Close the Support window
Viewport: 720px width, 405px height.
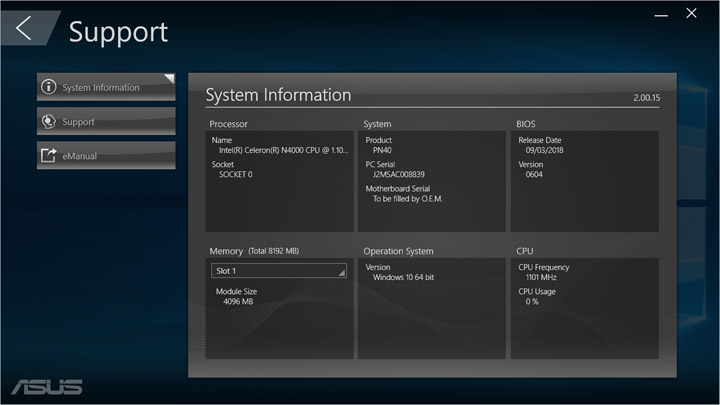click(x=691, y=13)
